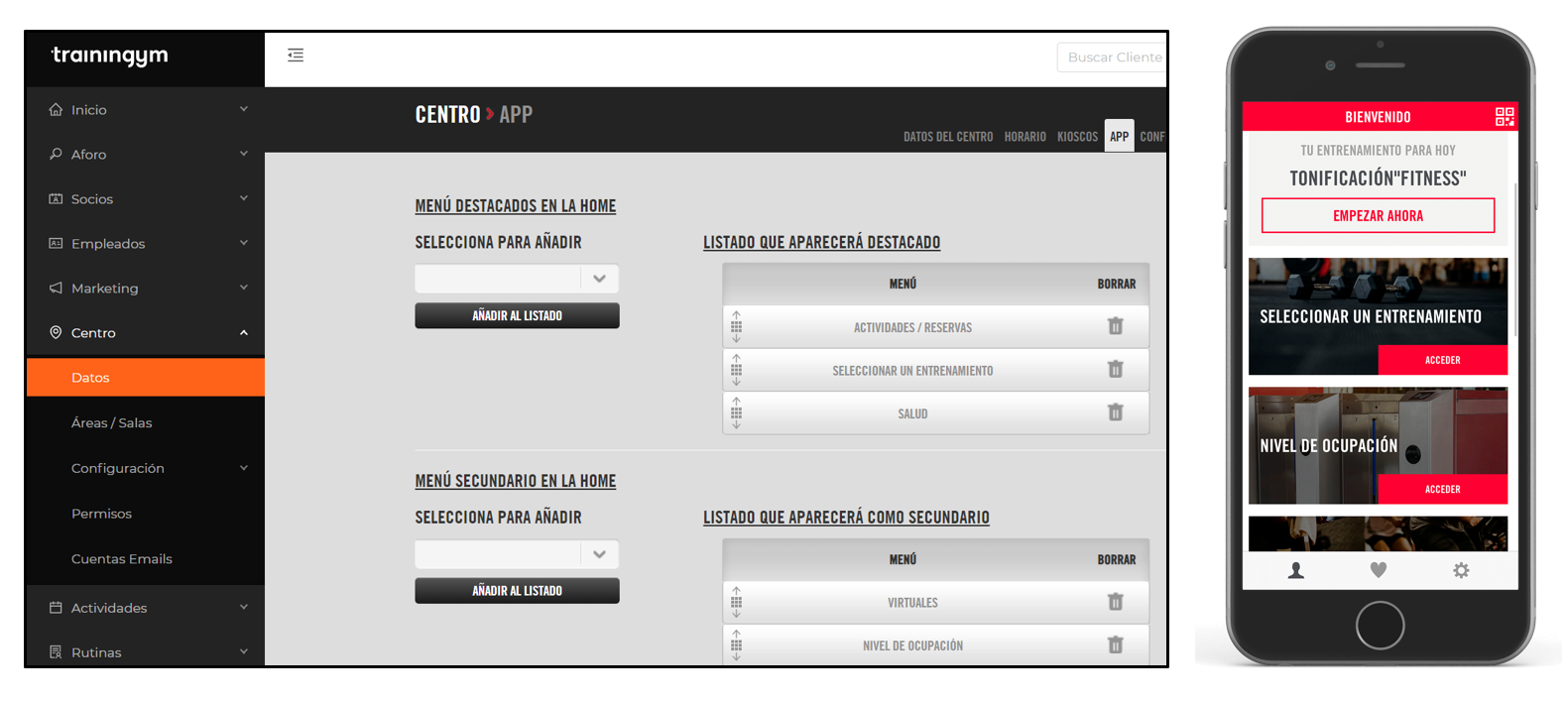The width and height of the screenshot is (1568, 703).
Task: Click the Centro location pin icon
Action: pos(56,332)
